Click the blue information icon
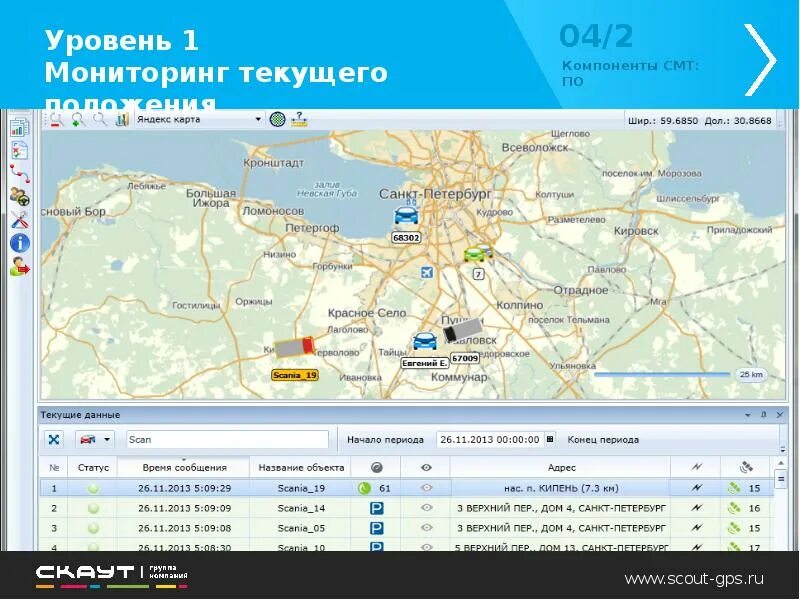The height and width of the screenshot is (600, 800). coord(19,243)
